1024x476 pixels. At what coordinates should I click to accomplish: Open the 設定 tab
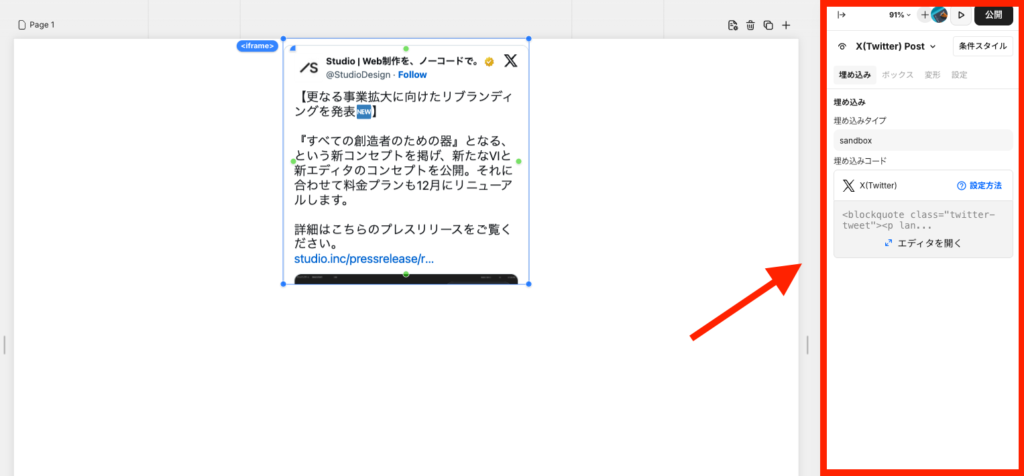point(959,75)
